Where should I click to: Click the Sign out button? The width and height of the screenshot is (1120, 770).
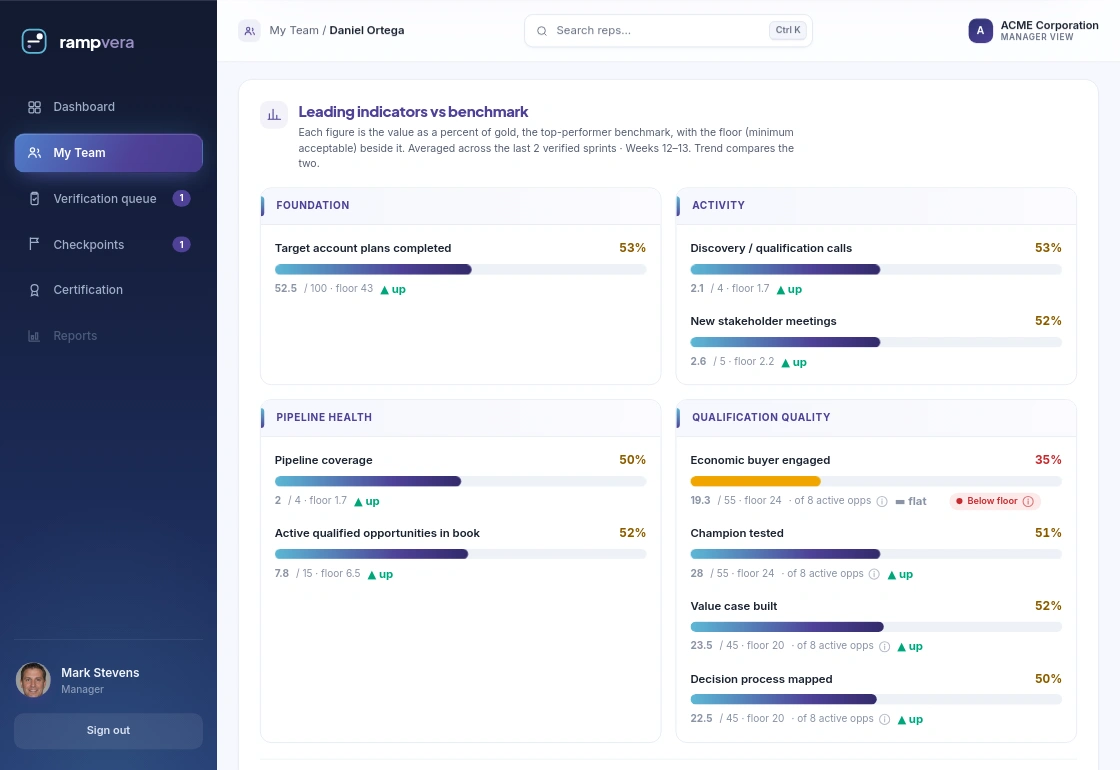109,731
